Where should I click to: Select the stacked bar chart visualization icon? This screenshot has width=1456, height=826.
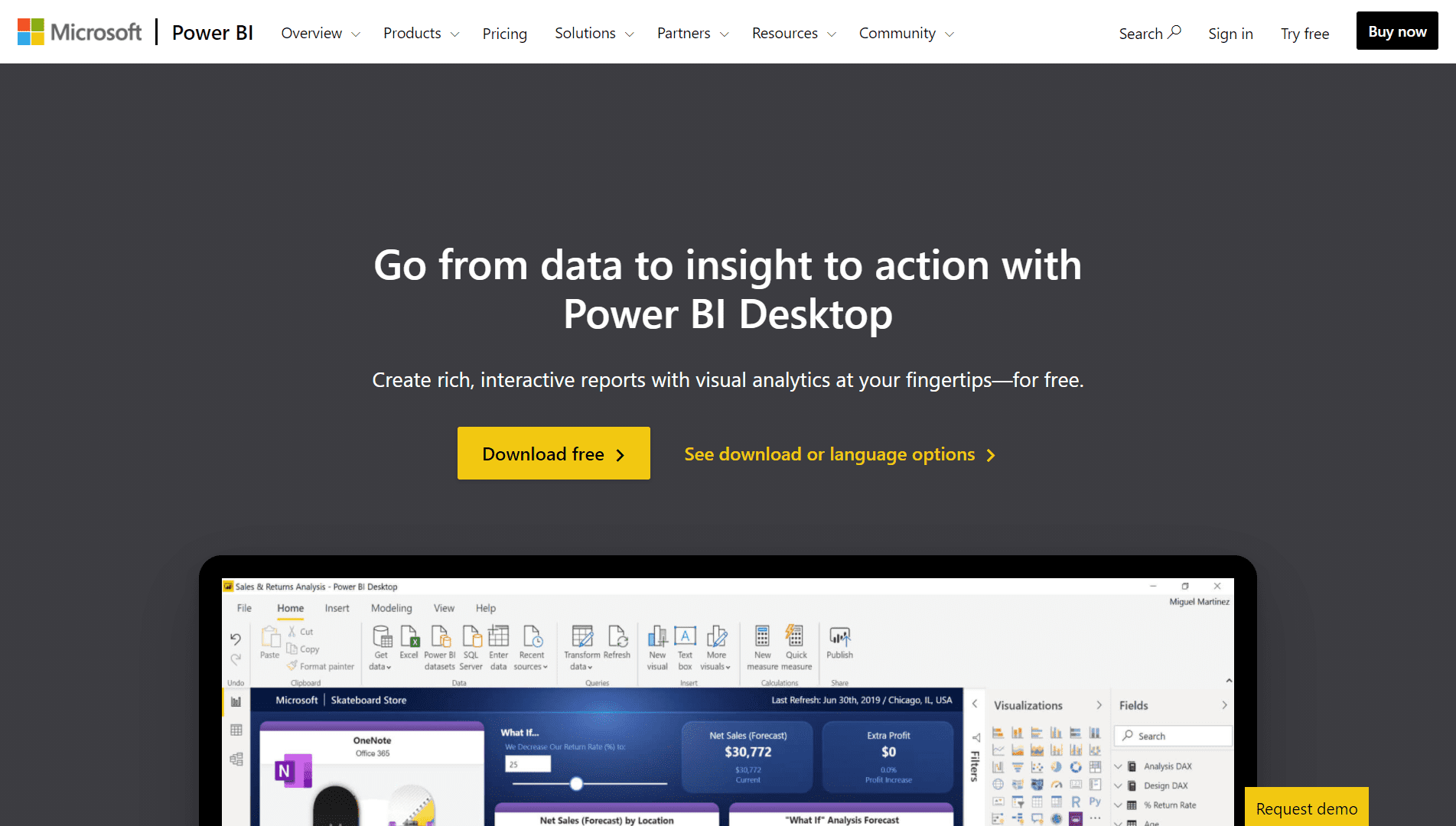[x=998, y=733]
